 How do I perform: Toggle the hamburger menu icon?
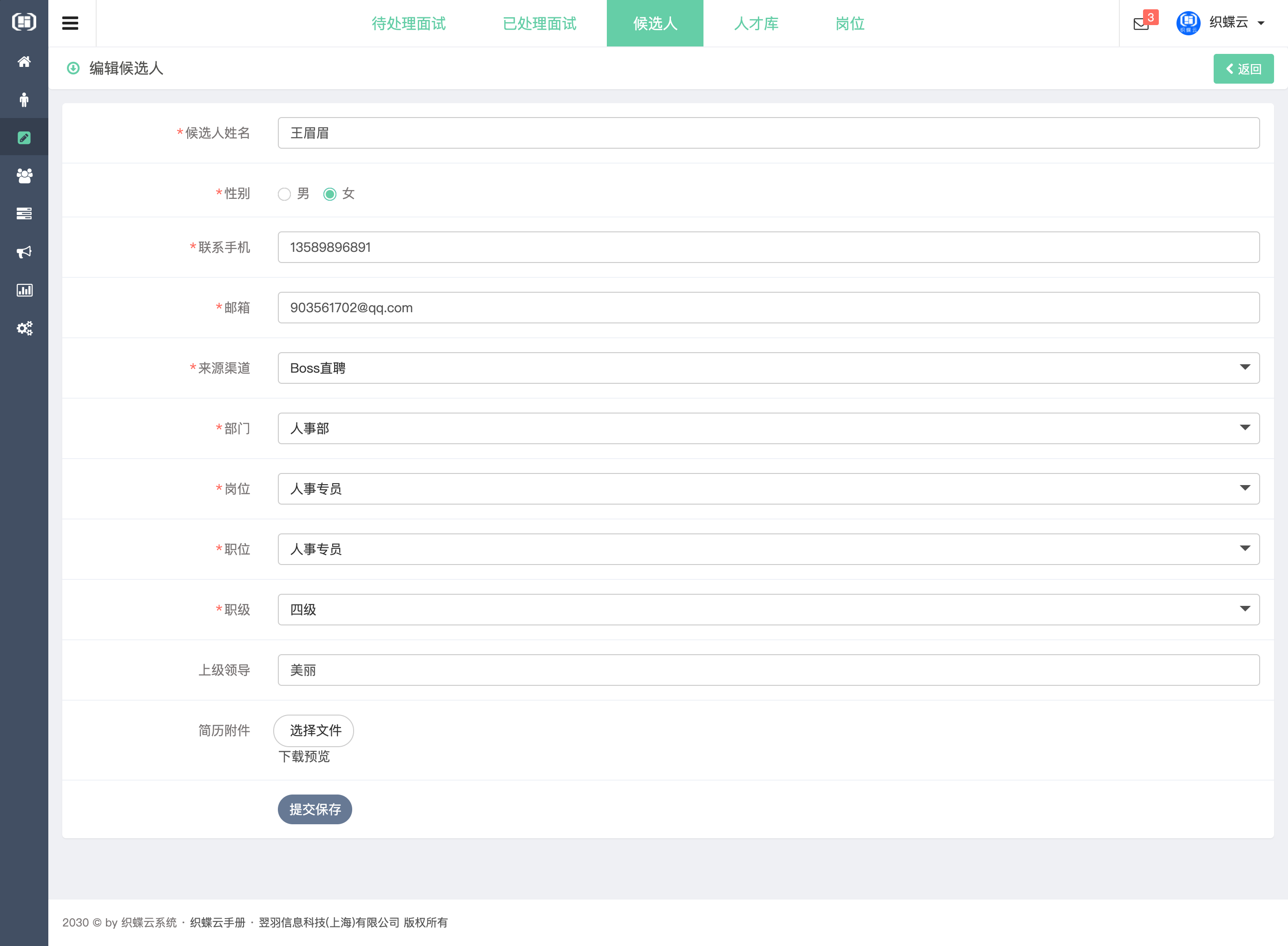(70, 24)
